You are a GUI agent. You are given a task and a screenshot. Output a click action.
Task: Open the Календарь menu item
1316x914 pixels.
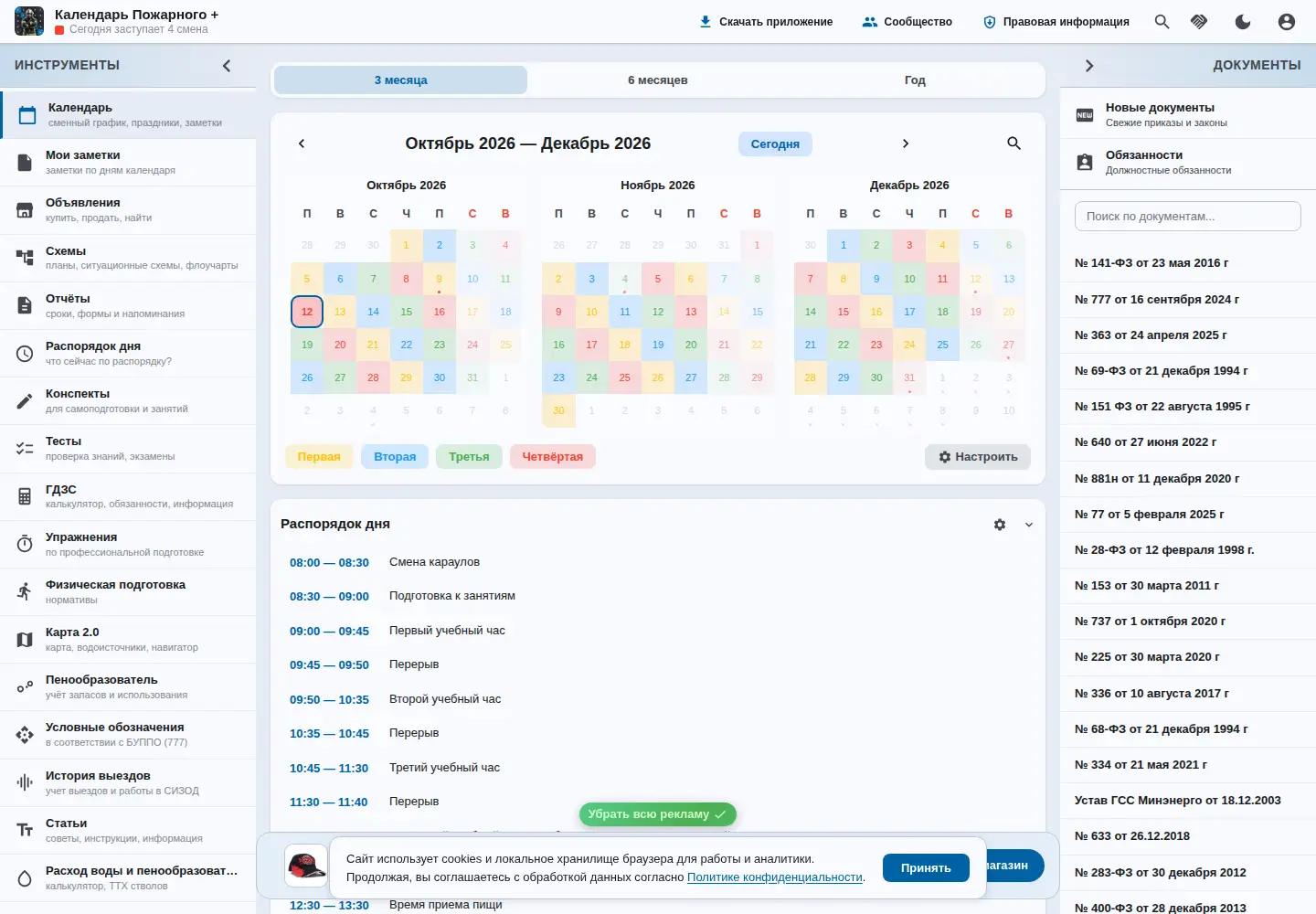(128, 115)
